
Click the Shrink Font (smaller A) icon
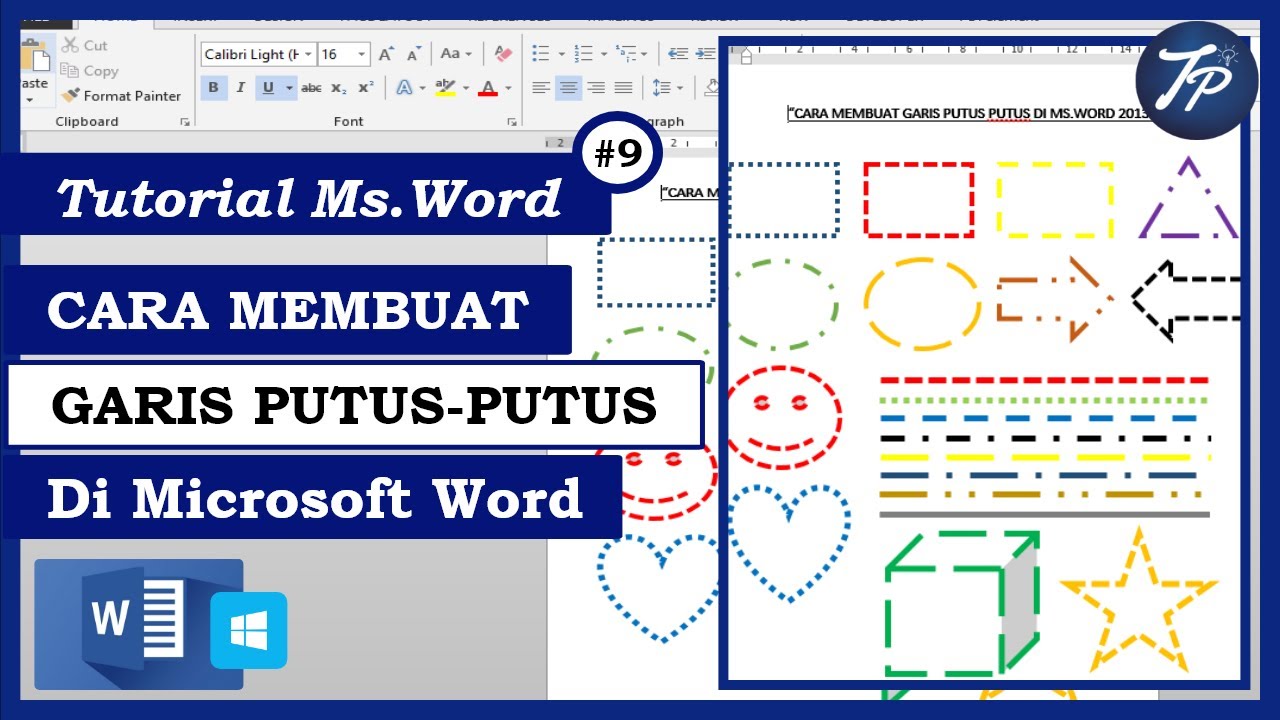point(414,54)
